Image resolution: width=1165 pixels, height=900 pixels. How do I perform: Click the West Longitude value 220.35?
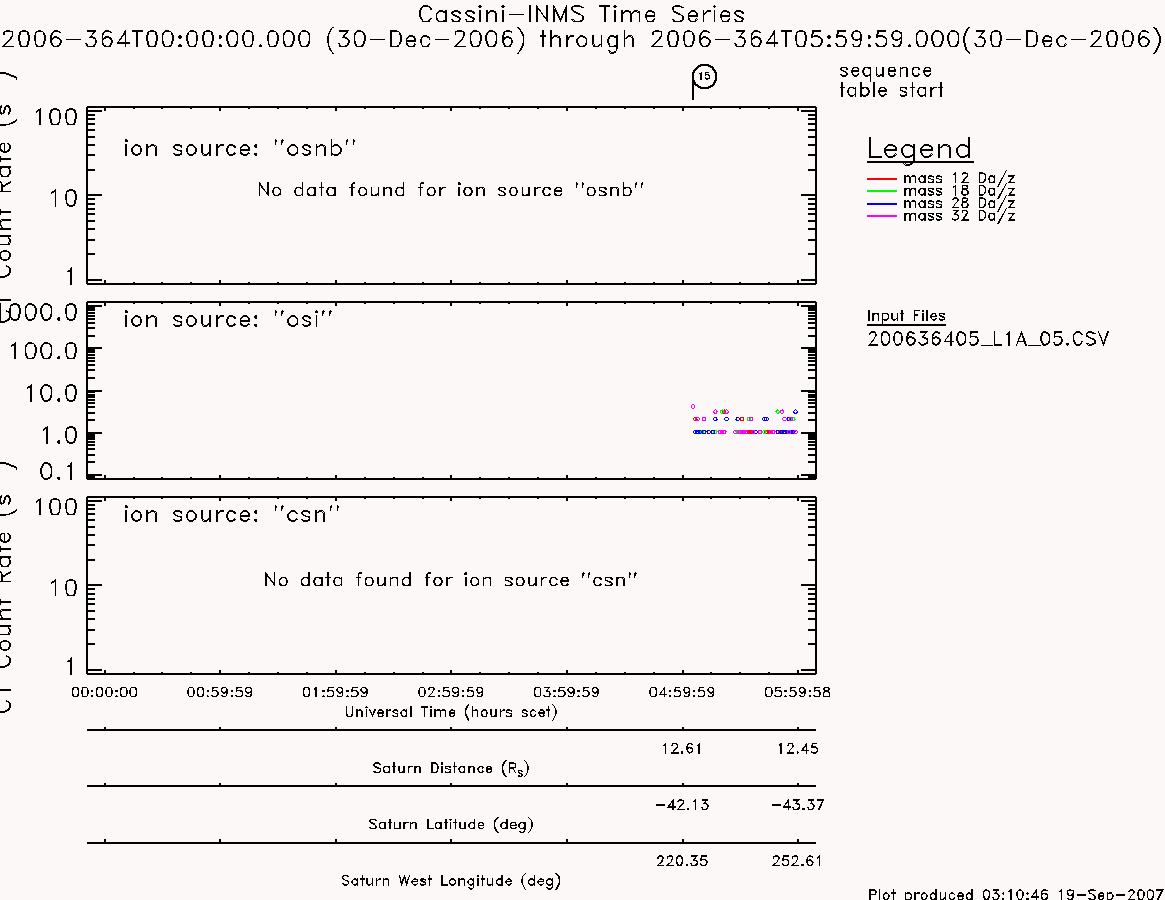tap(681, 861)
